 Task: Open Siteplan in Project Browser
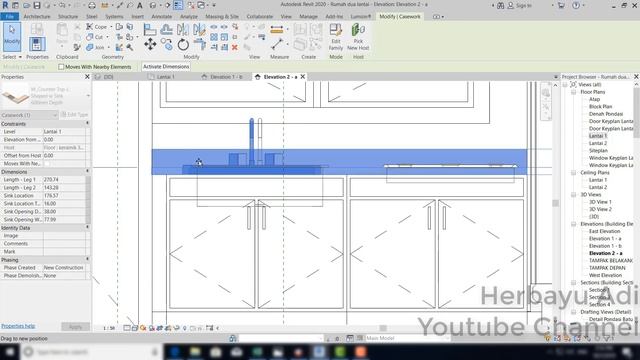[598, 151]
